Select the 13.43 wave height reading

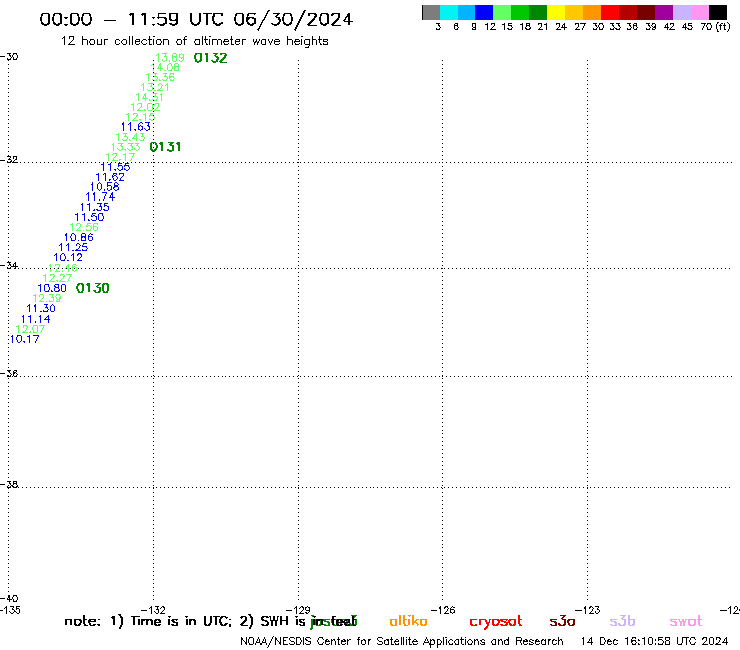click(x=130, y=137)
